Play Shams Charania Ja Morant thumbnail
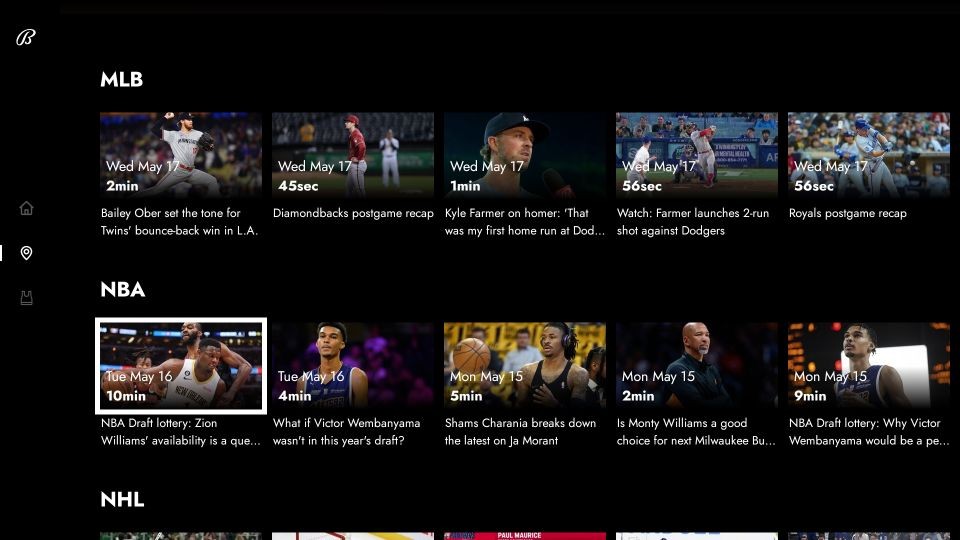960x540 pixels. (x=525, y=365)
